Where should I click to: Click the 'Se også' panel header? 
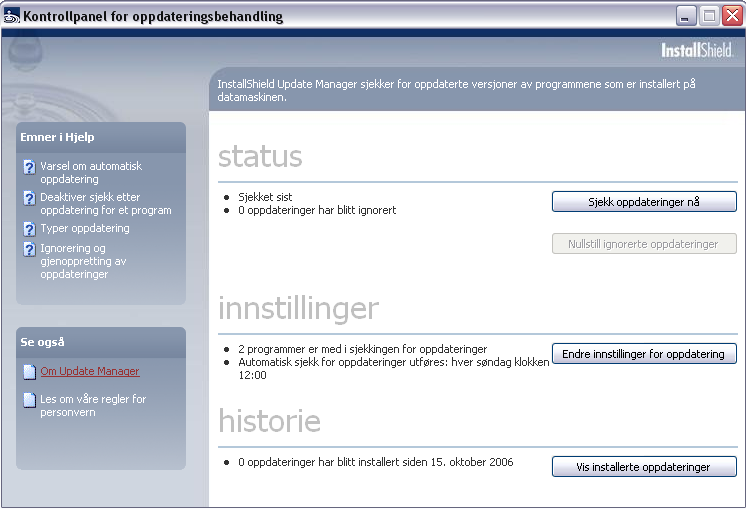click(101, 343)
